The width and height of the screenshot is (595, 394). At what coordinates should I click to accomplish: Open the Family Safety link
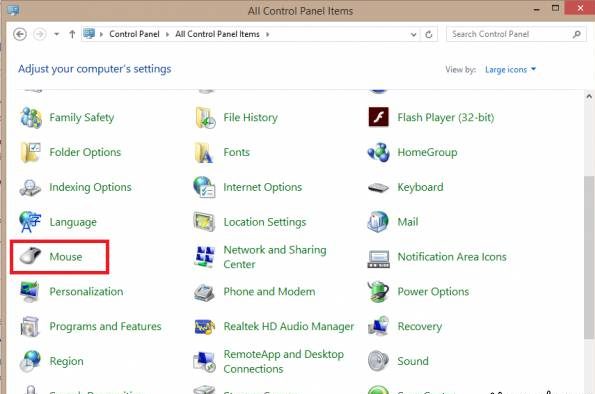[x=82, y=117]
